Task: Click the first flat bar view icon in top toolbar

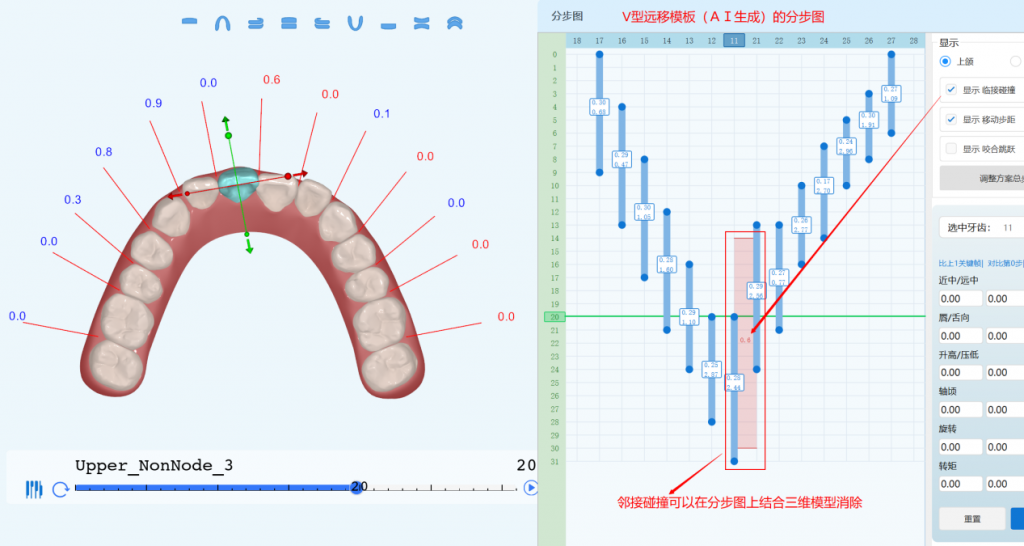Action: (x=189, y=23)
